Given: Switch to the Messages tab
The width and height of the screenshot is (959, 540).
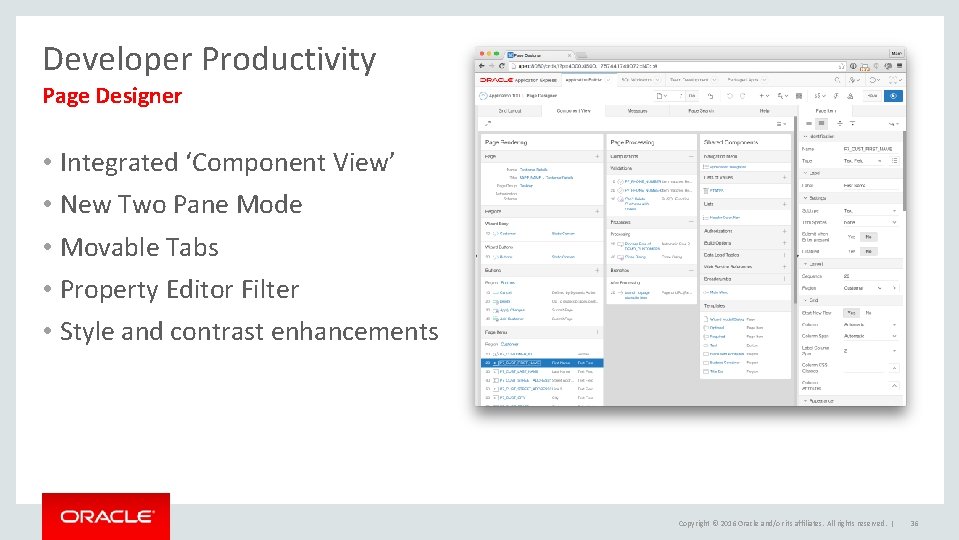Looking at the screenshot, I should click(637, 111).
